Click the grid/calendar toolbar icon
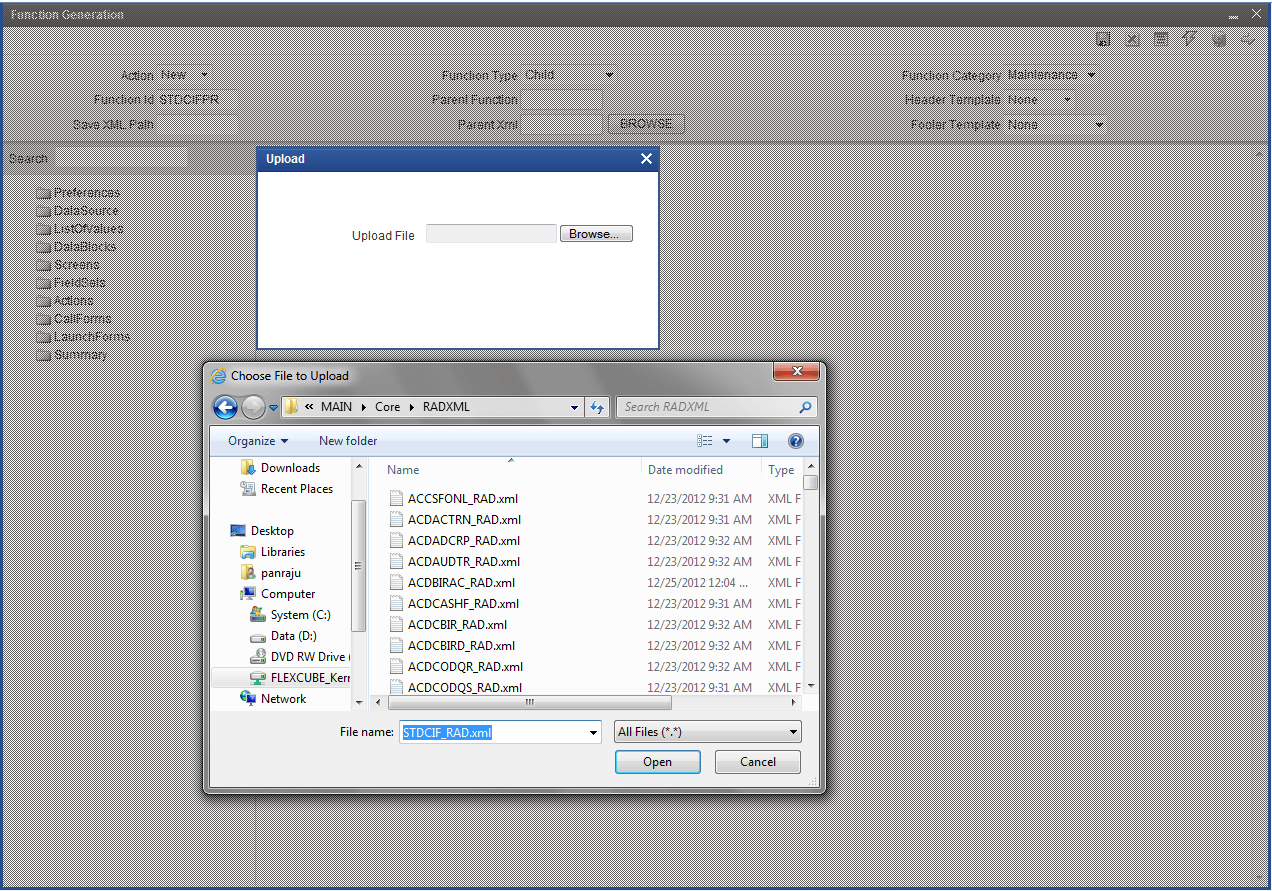Viewport: 1272px width, 891px height. coord(1161,40)
